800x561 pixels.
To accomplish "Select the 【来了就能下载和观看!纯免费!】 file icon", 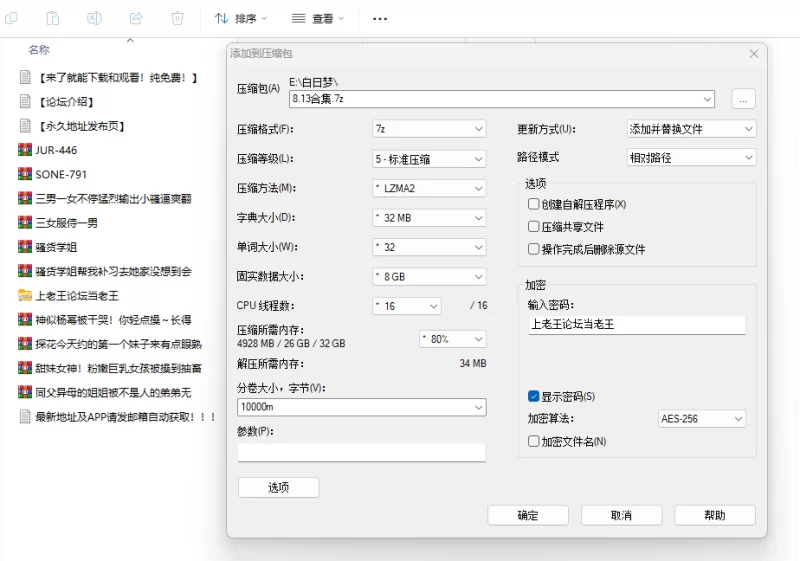I will point(25,77).
